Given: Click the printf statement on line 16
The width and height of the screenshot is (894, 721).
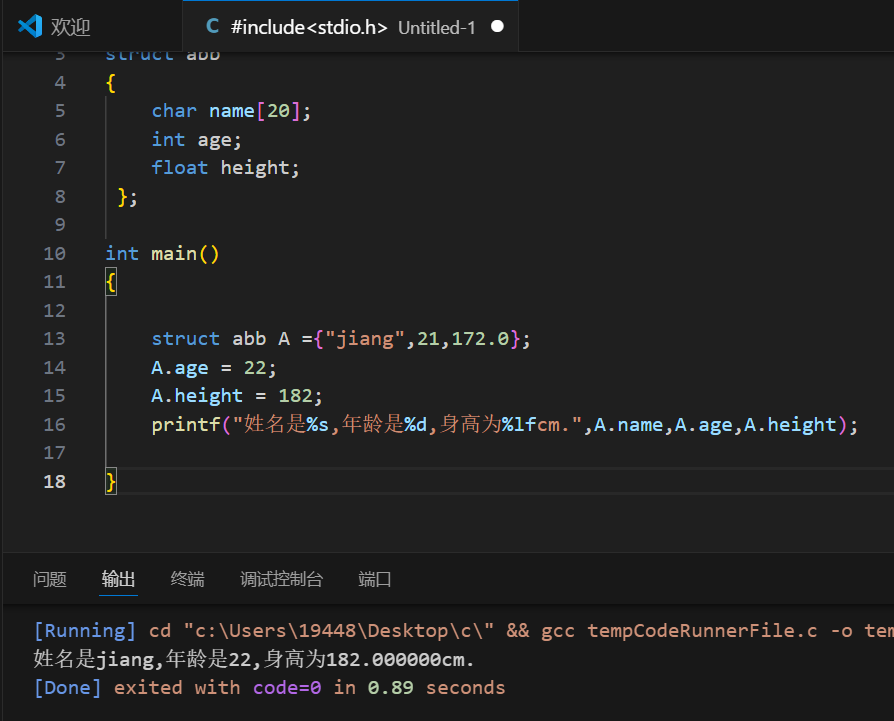Looking at the screenshot, I should (505, 425).
